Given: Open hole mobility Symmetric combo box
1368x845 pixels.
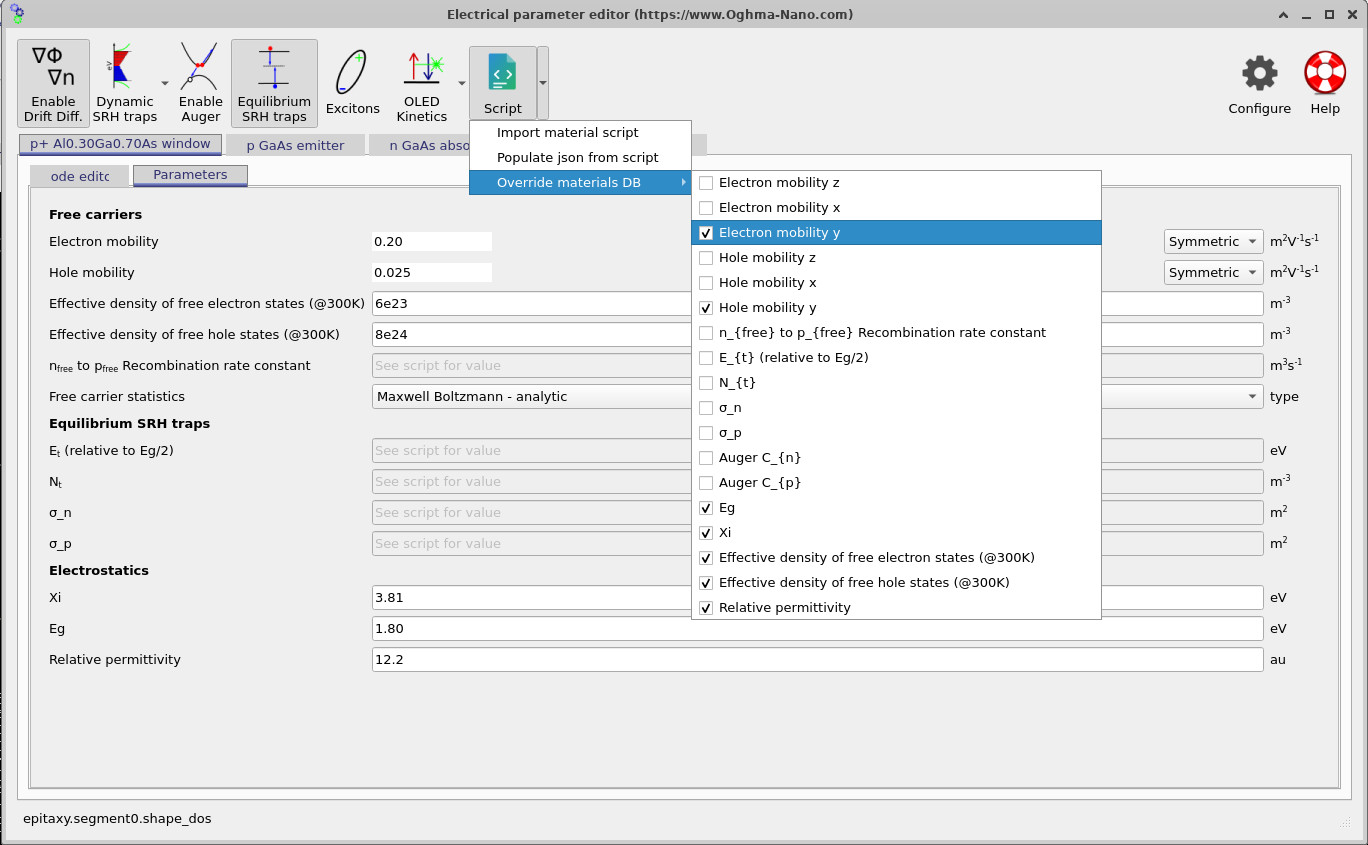Looking at the screenshot, I should (1214, 272).
